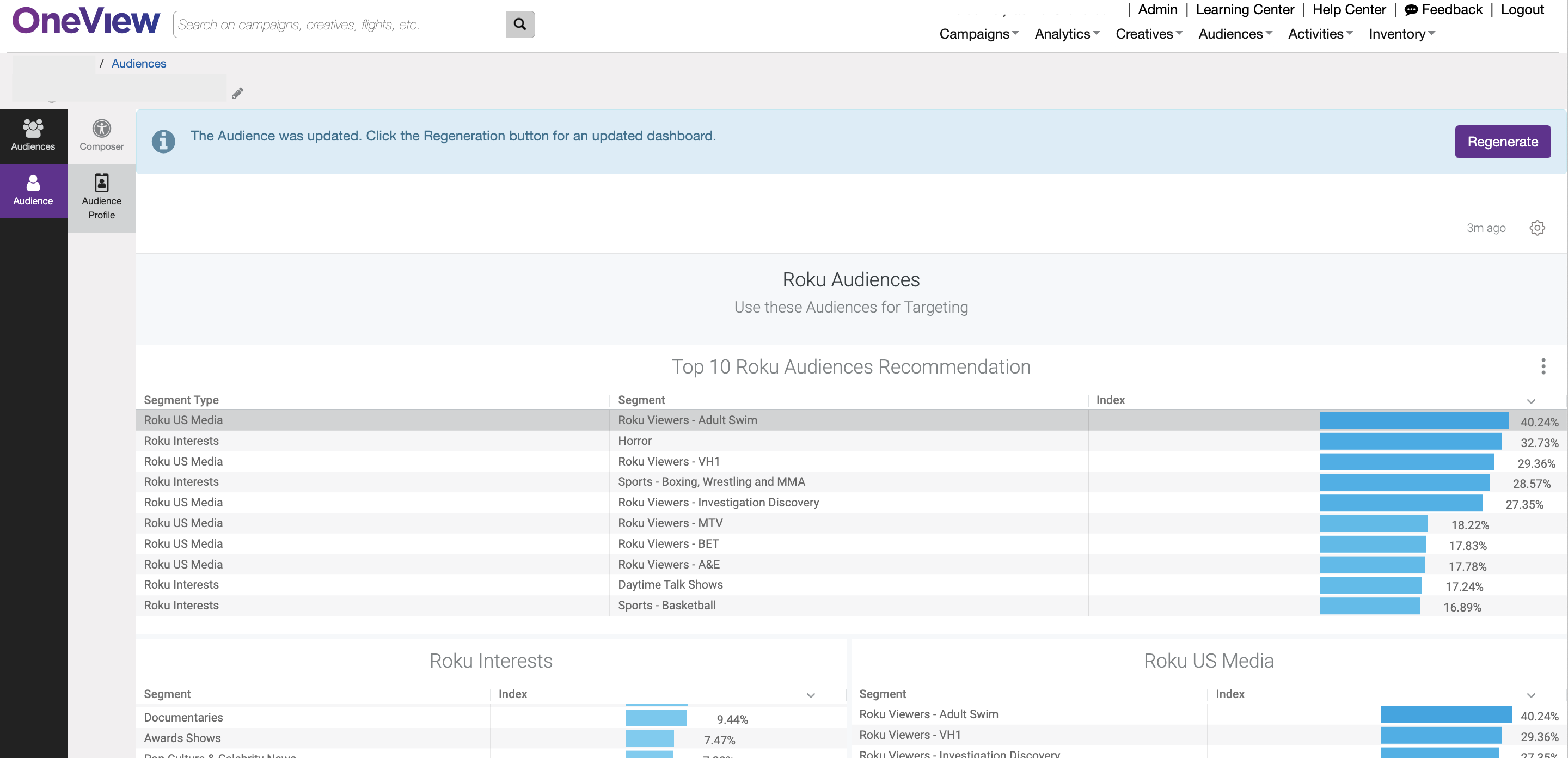Select the Audience sidebar icon

pos(33,191)
